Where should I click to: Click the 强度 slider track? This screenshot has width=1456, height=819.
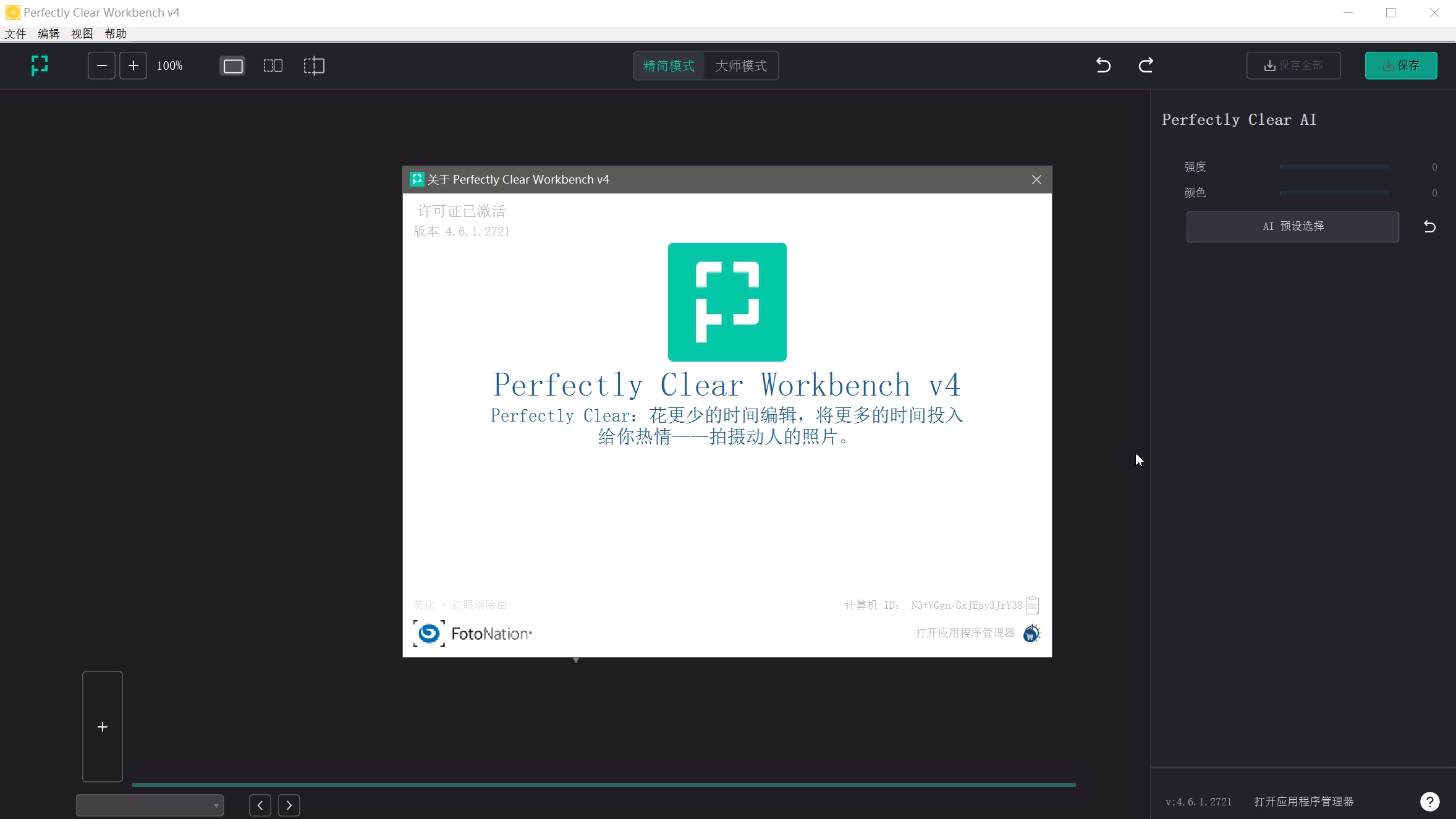coord(1335,167)
